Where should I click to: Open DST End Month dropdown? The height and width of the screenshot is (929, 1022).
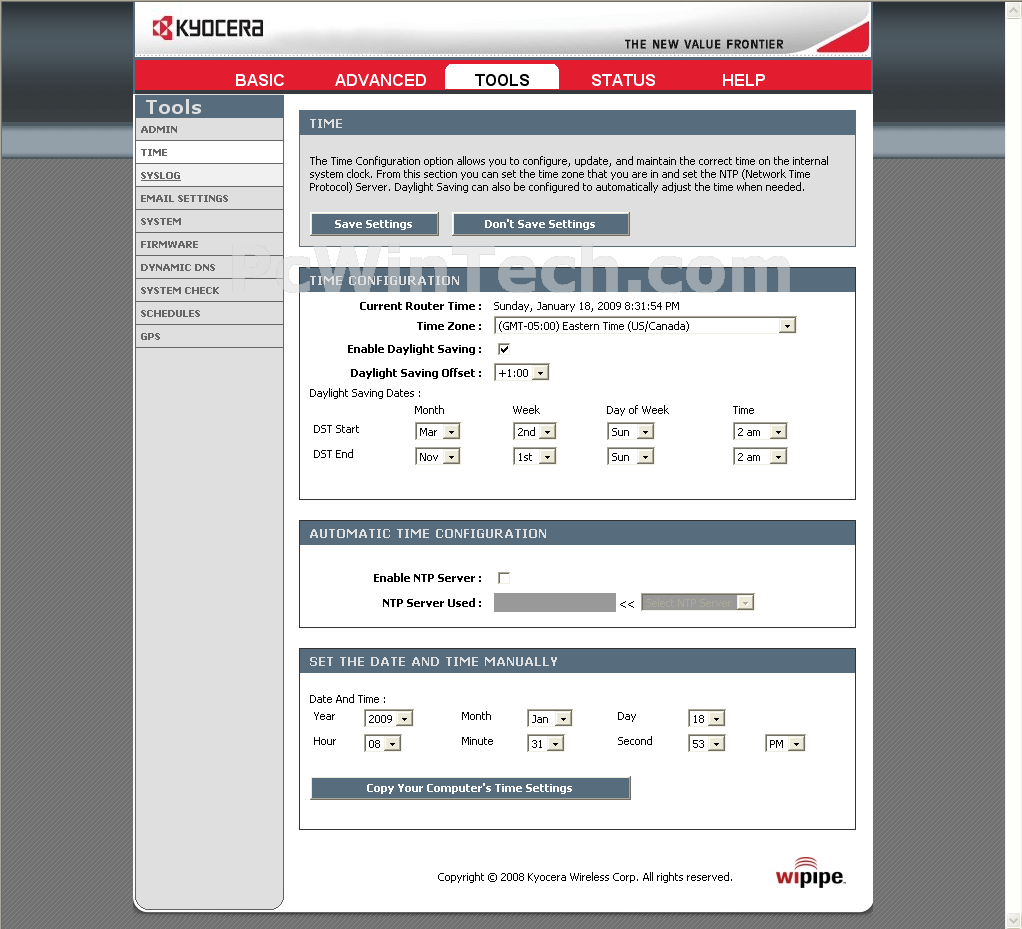(437, 456)
